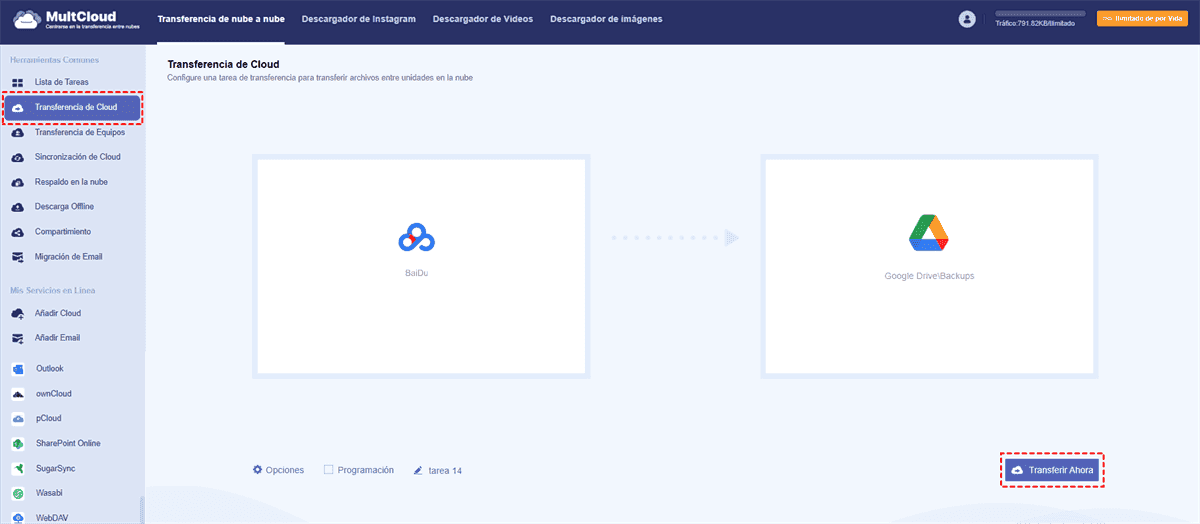Click the WebDAV service icon

(x=18, y=519)
